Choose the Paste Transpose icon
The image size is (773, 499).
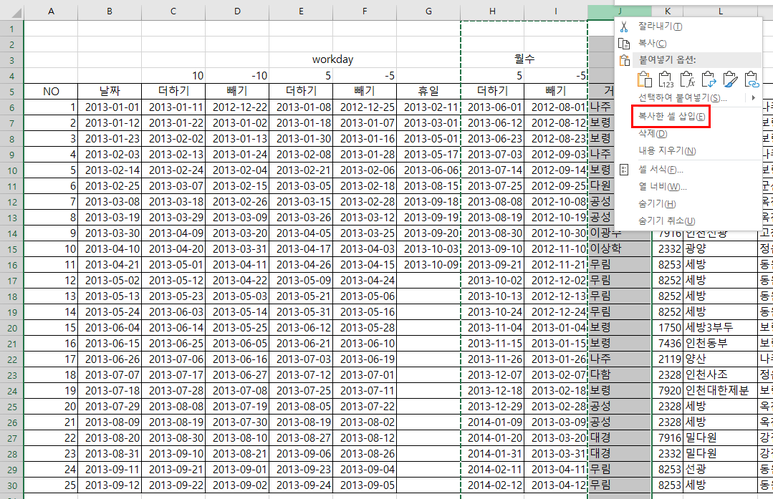click(x=708, y=79)
